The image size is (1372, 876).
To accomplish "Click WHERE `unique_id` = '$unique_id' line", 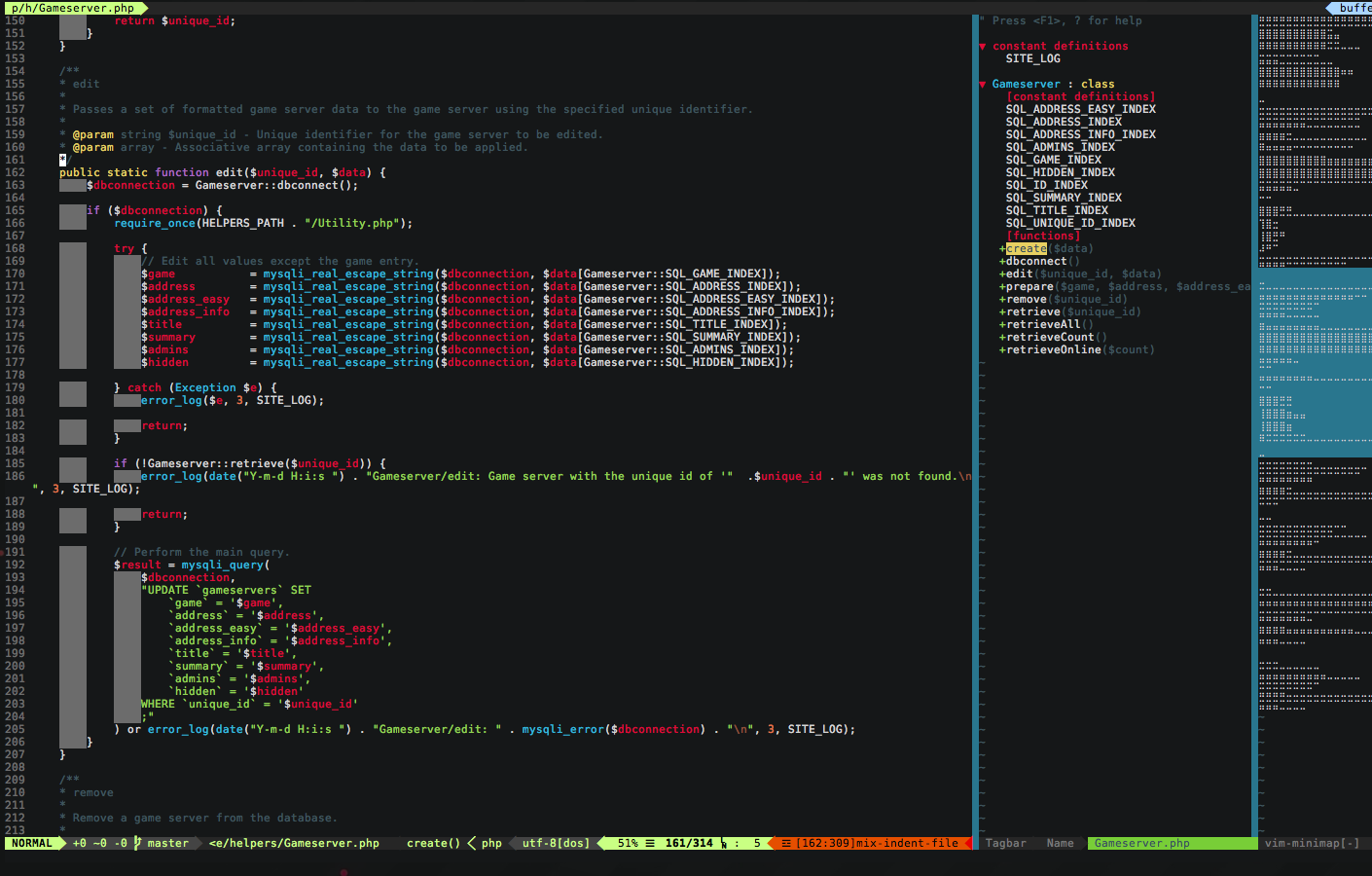I will (250, 704).
